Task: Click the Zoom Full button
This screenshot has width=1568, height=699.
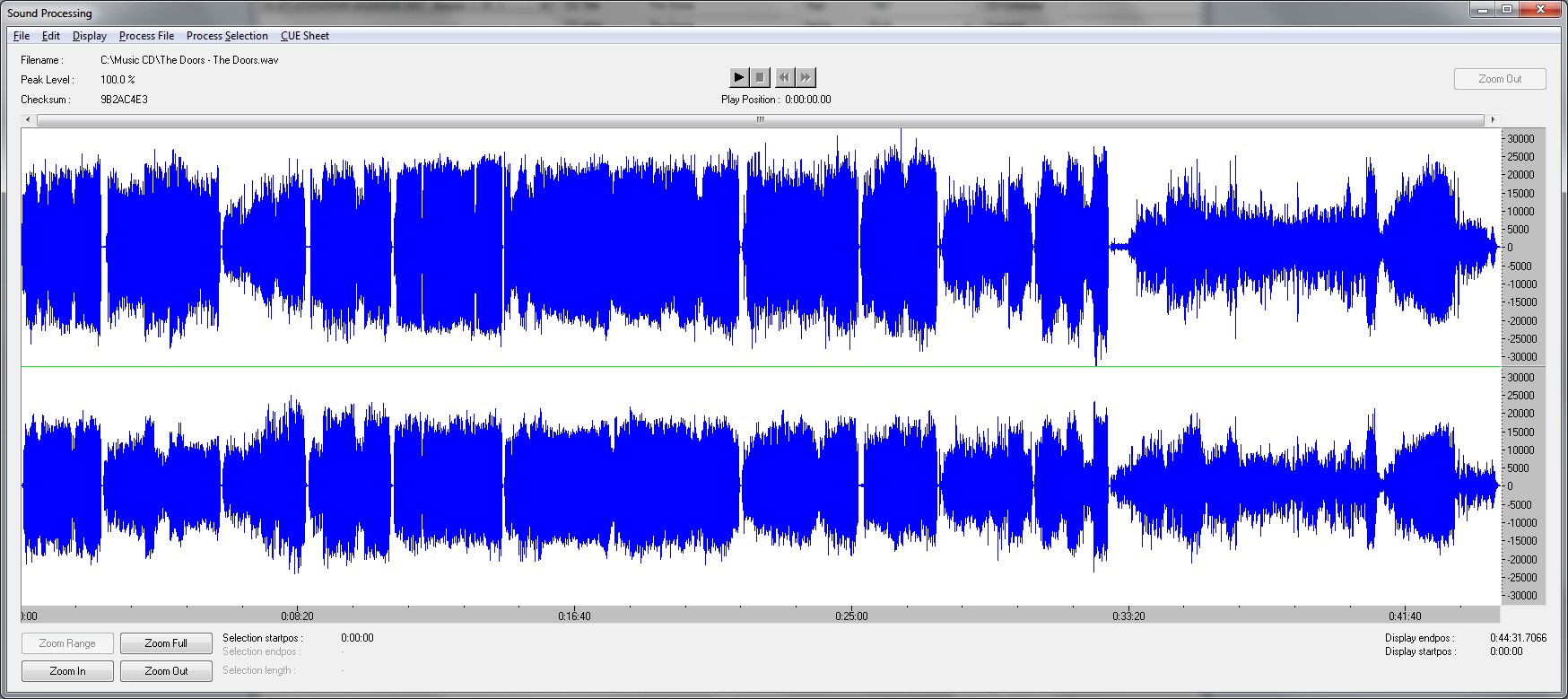Action: [x=166, y=643]
